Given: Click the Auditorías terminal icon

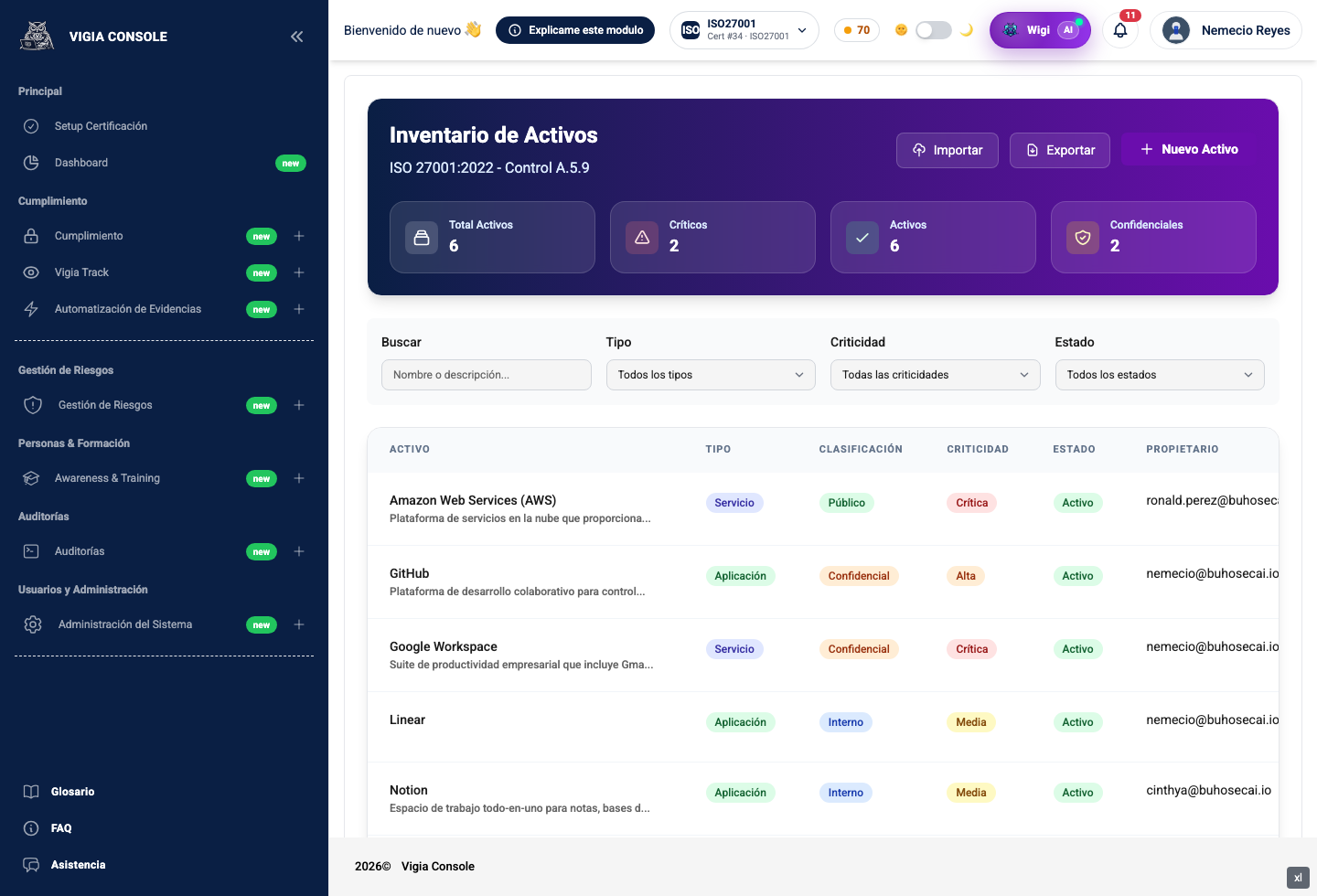Looking at the screenshot, I should point(31,551).
